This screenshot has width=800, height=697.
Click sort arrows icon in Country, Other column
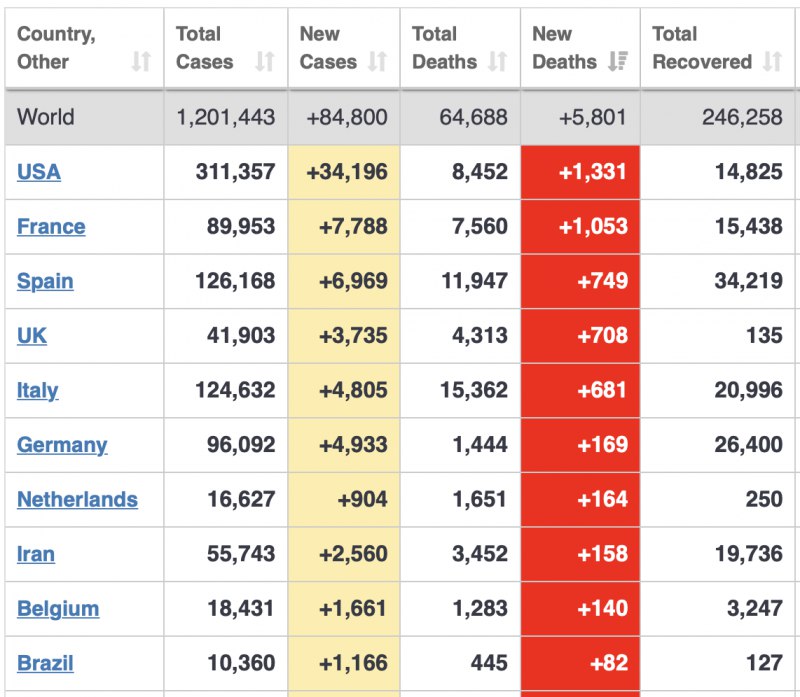(141, 62)
